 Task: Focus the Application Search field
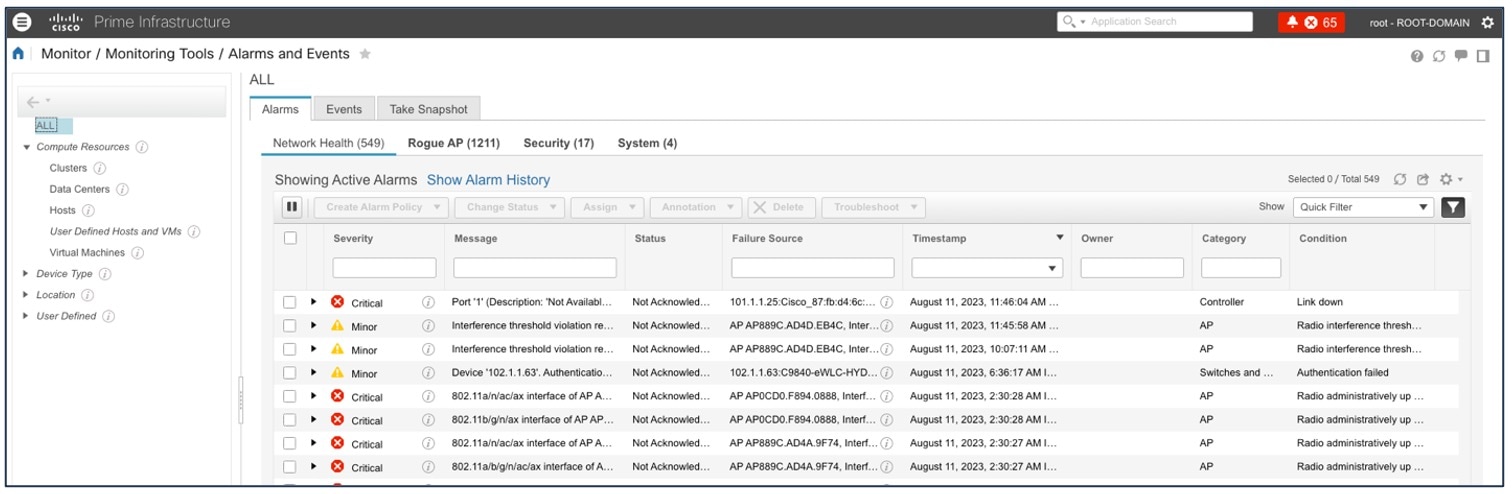(1155, 21)
